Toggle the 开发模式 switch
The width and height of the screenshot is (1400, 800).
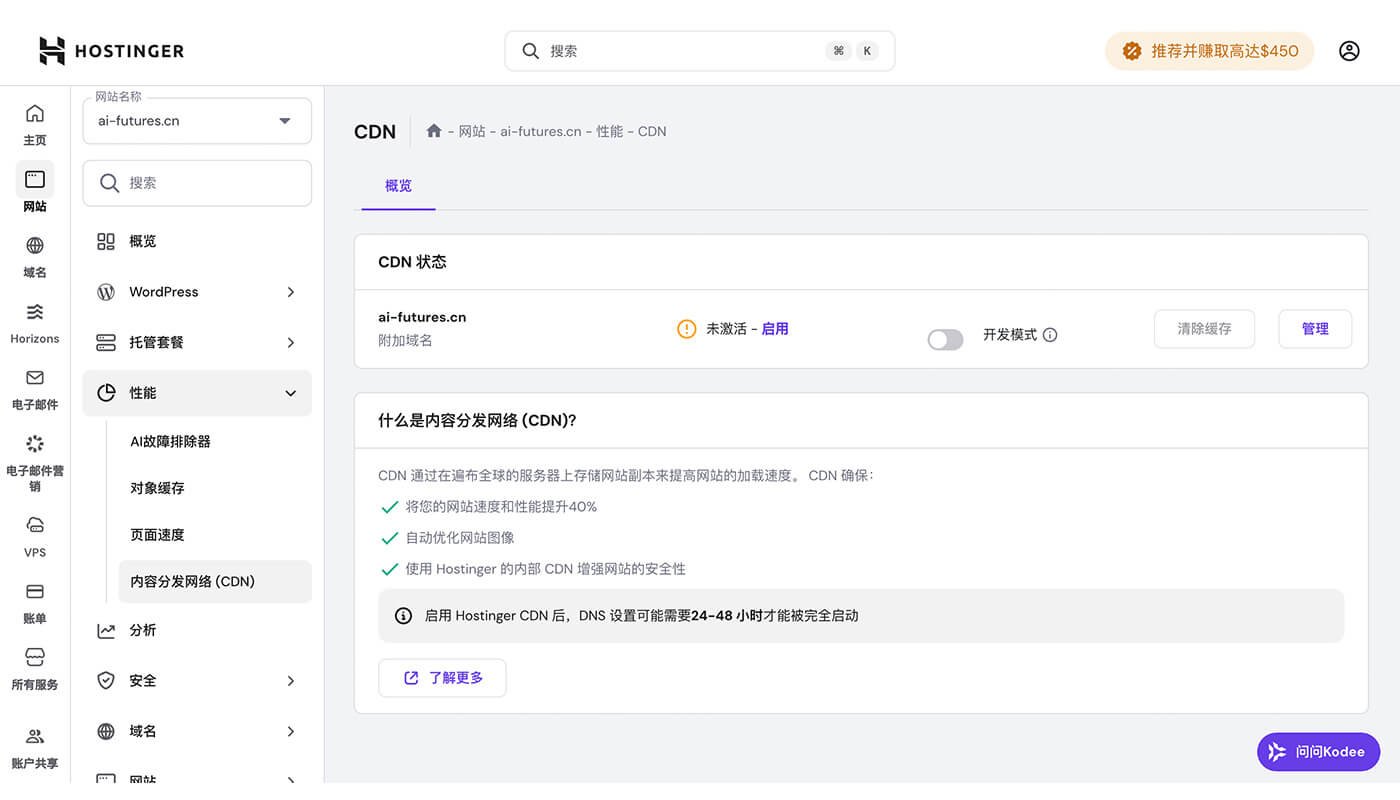pyautogui.click(x=944, y=339)
